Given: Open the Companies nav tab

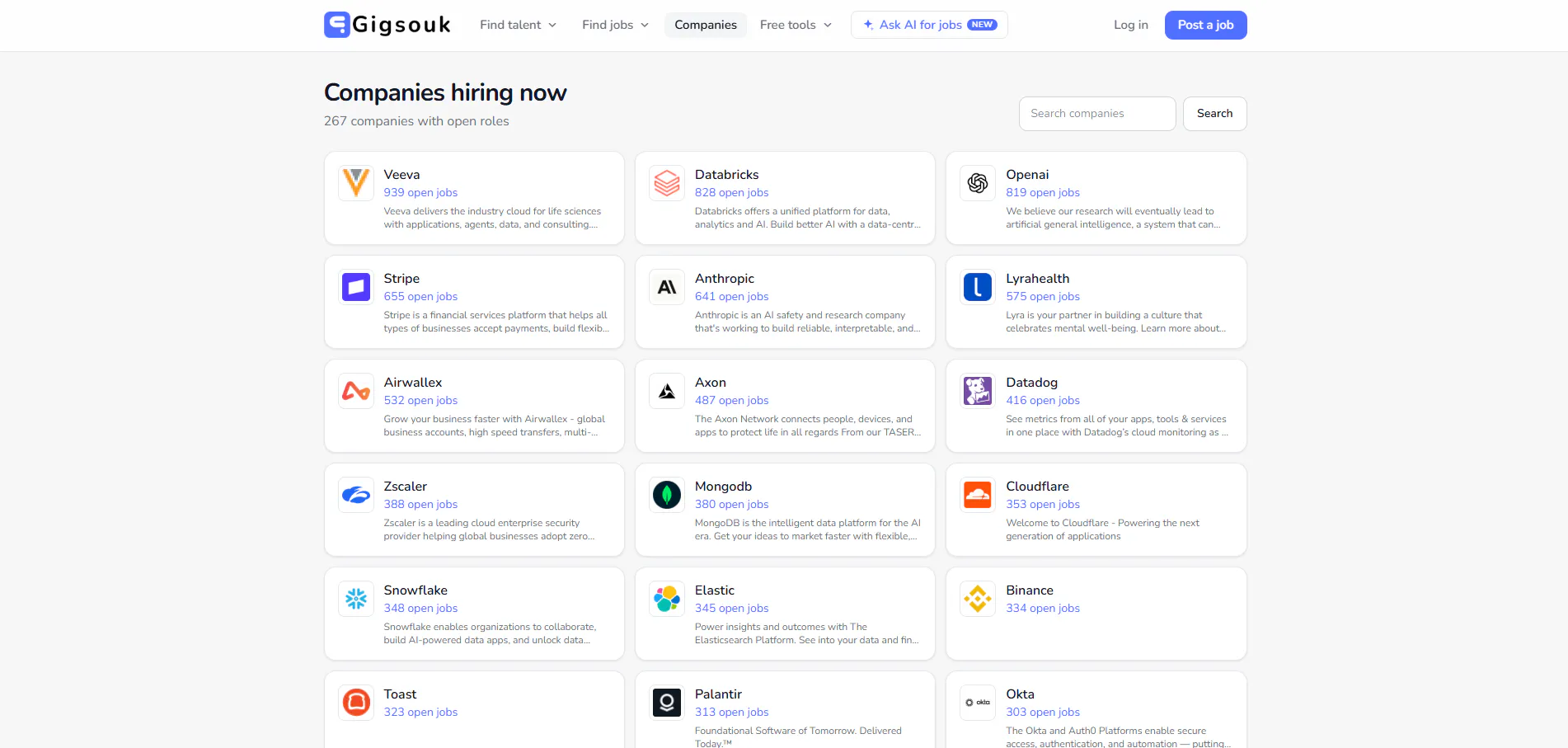Looking at the screenshot, I should point(706,25).
